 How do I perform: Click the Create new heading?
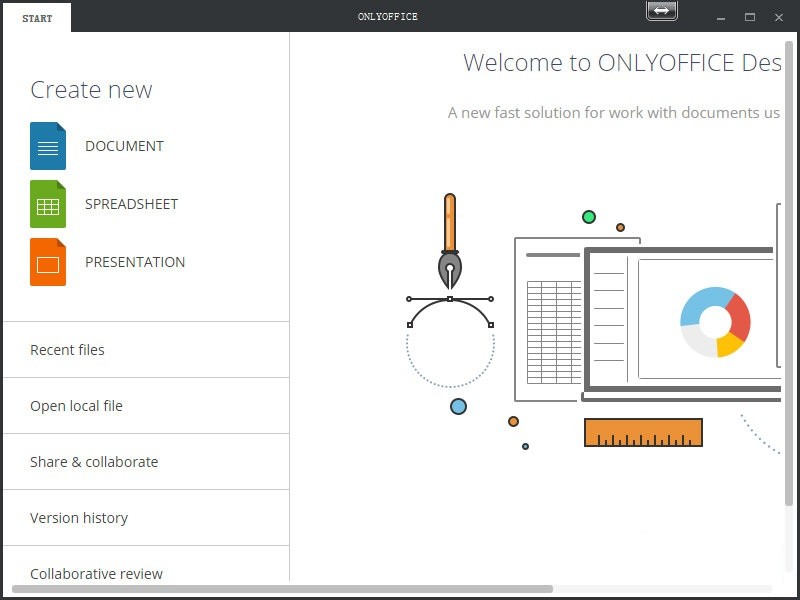tap(91, 90)
